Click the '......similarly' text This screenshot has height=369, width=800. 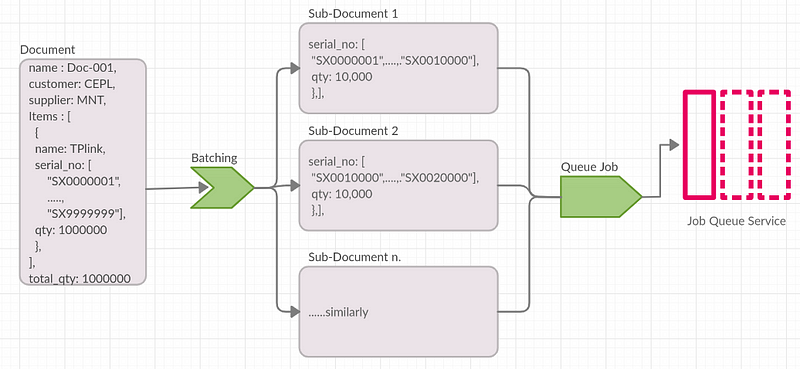tap(338, 312)
